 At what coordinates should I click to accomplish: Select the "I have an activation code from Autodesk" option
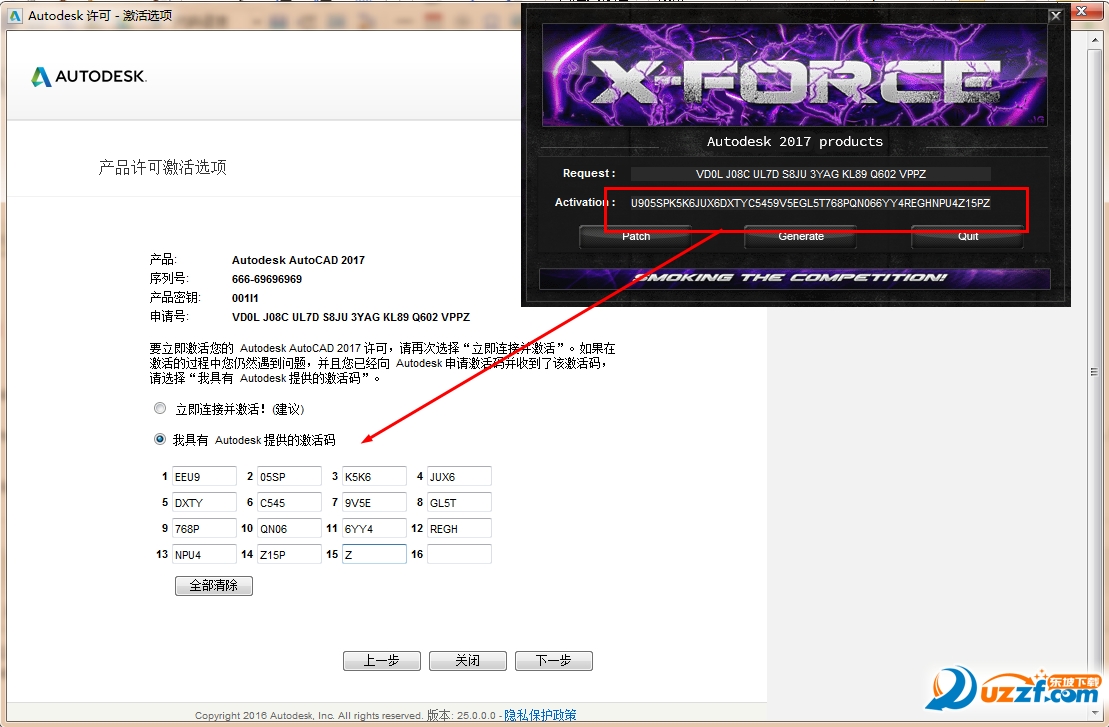click(160, 439)
